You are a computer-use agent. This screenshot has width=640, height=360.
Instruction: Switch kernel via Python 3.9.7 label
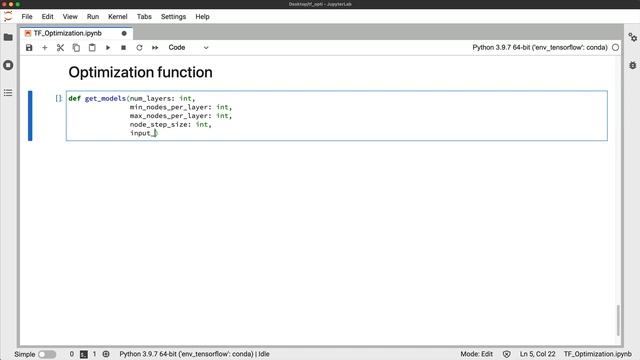pos(540,48)
